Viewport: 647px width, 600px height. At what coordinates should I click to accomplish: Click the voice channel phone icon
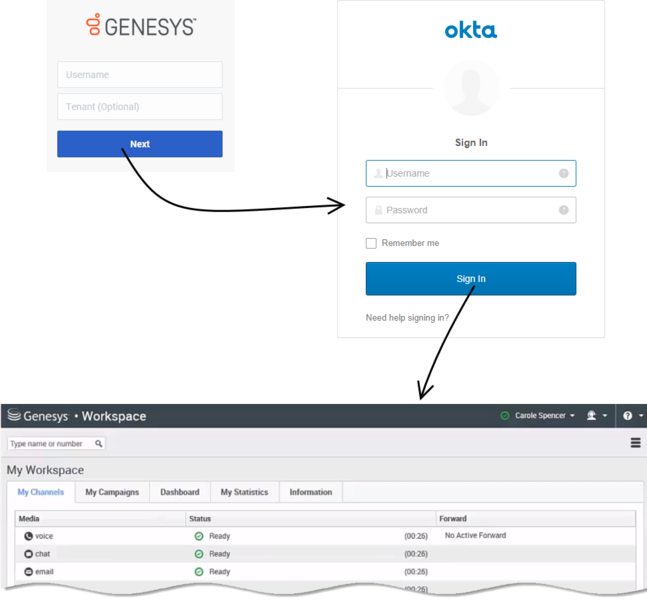pos(28,536)
